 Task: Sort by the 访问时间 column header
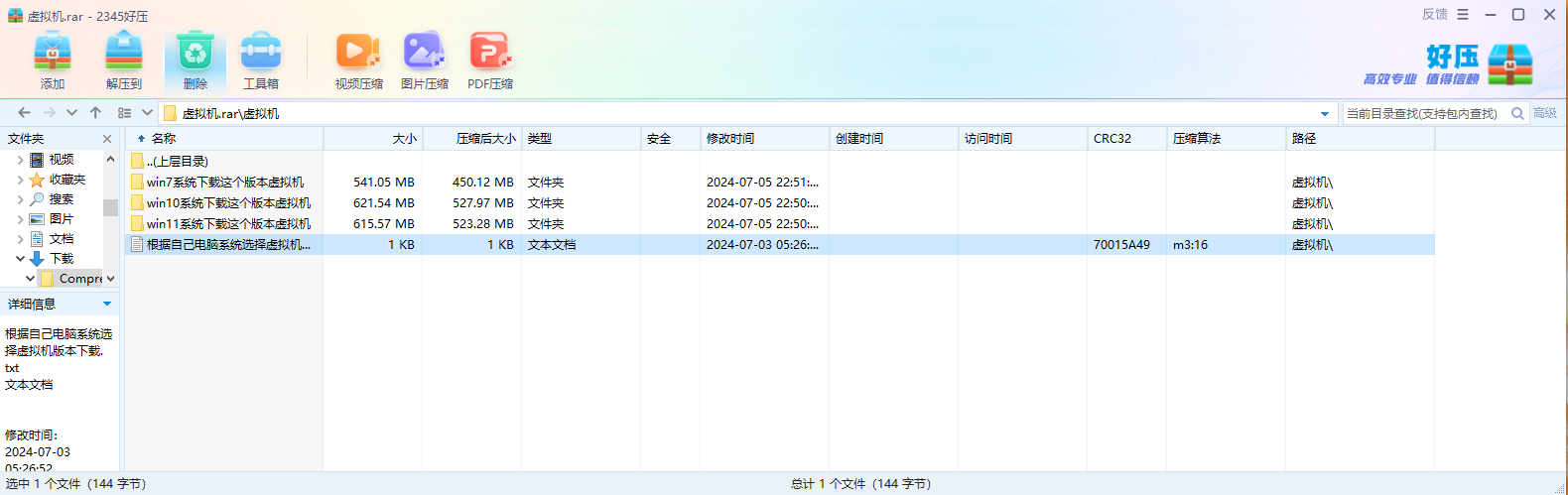pyautogui.click(x=1023, y=139)
